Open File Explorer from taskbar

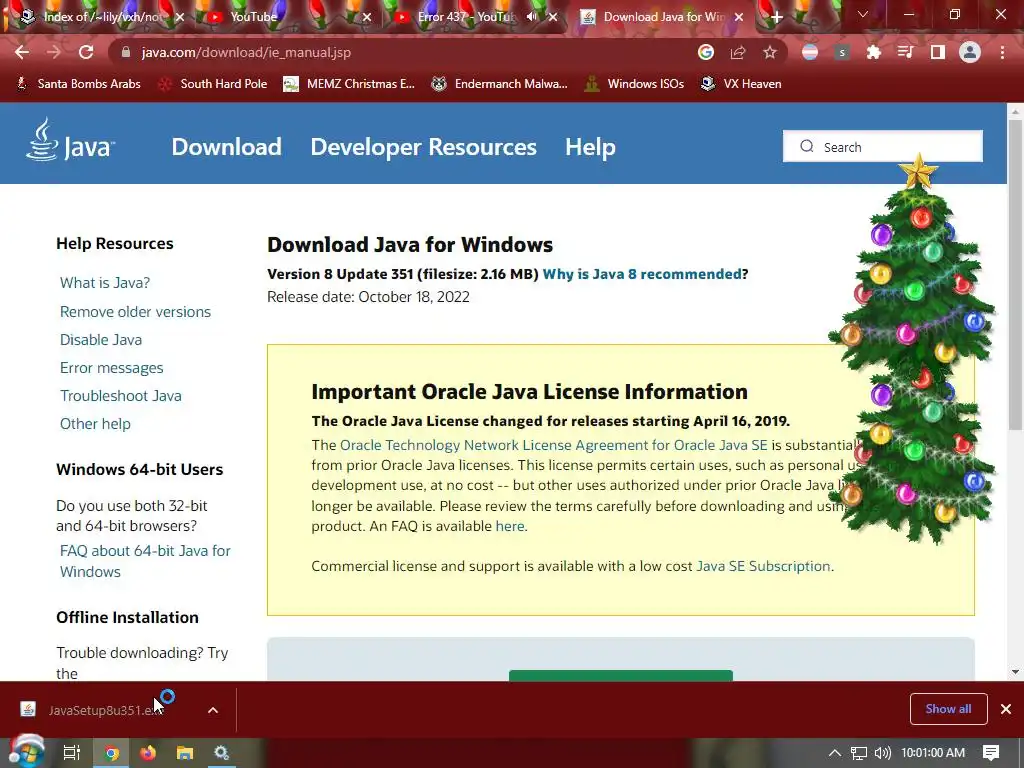tap(185, 753)
